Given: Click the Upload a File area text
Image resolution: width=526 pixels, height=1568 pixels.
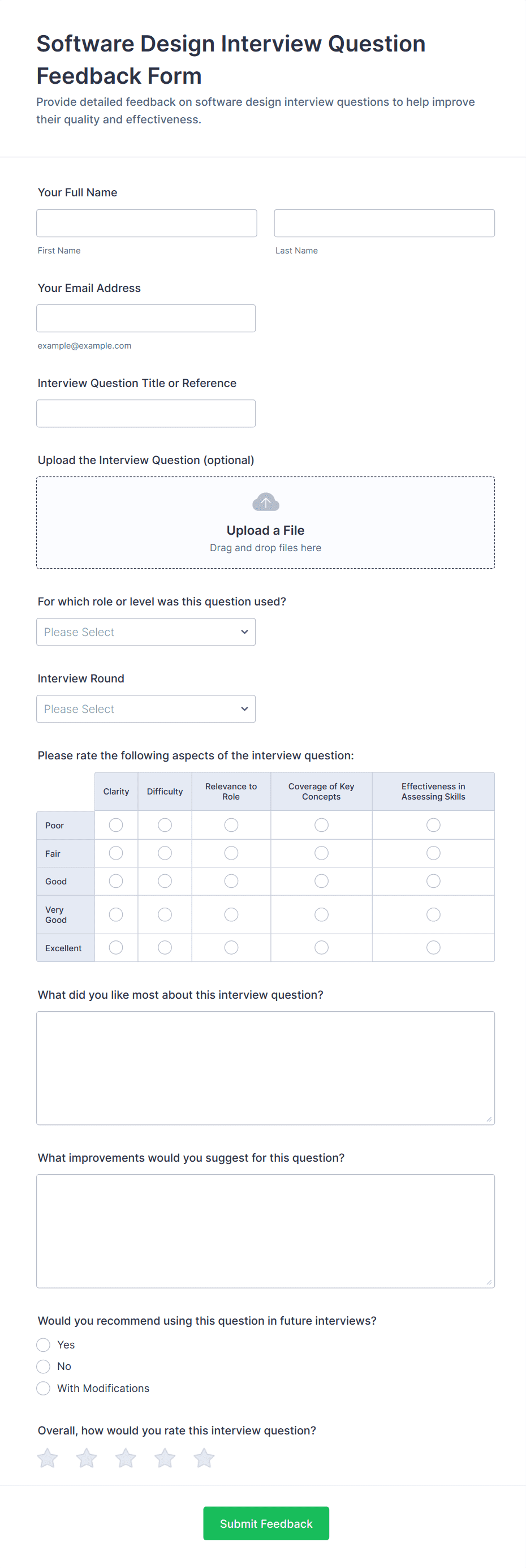Looking at the screenshot, I should (265, 530).
